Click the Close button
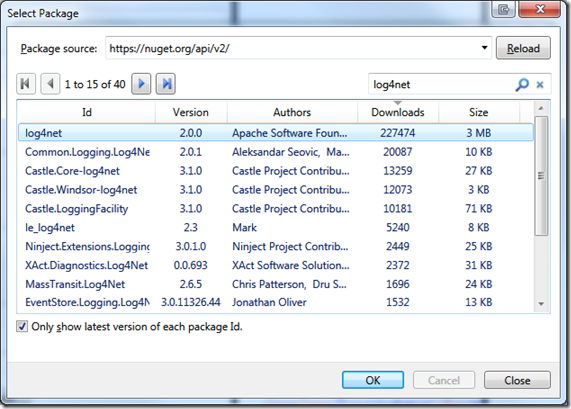Viewport: 571px width, 409px height. tap(517, 380)
